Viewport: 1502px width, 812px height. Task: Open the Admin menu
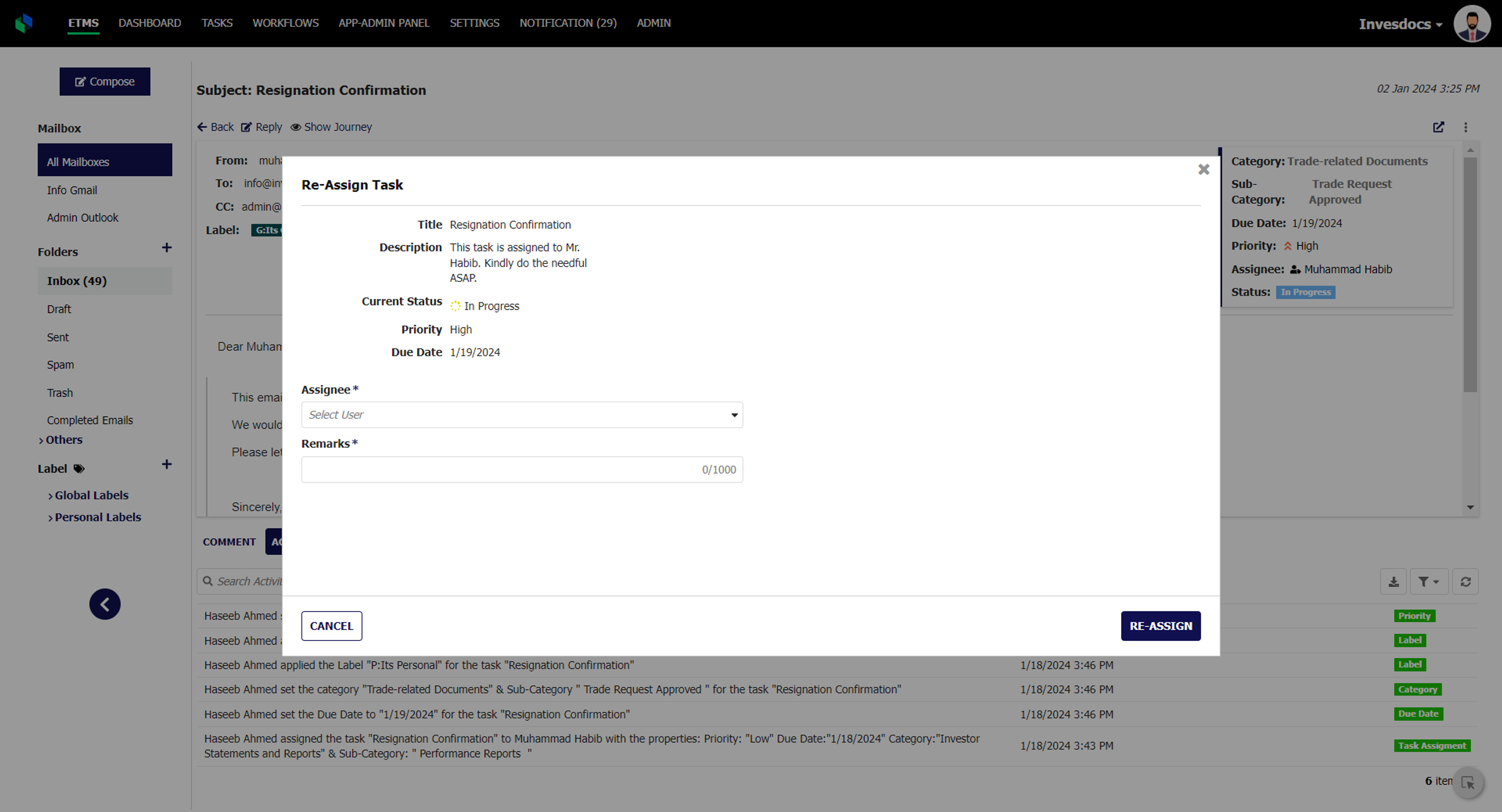654,23
